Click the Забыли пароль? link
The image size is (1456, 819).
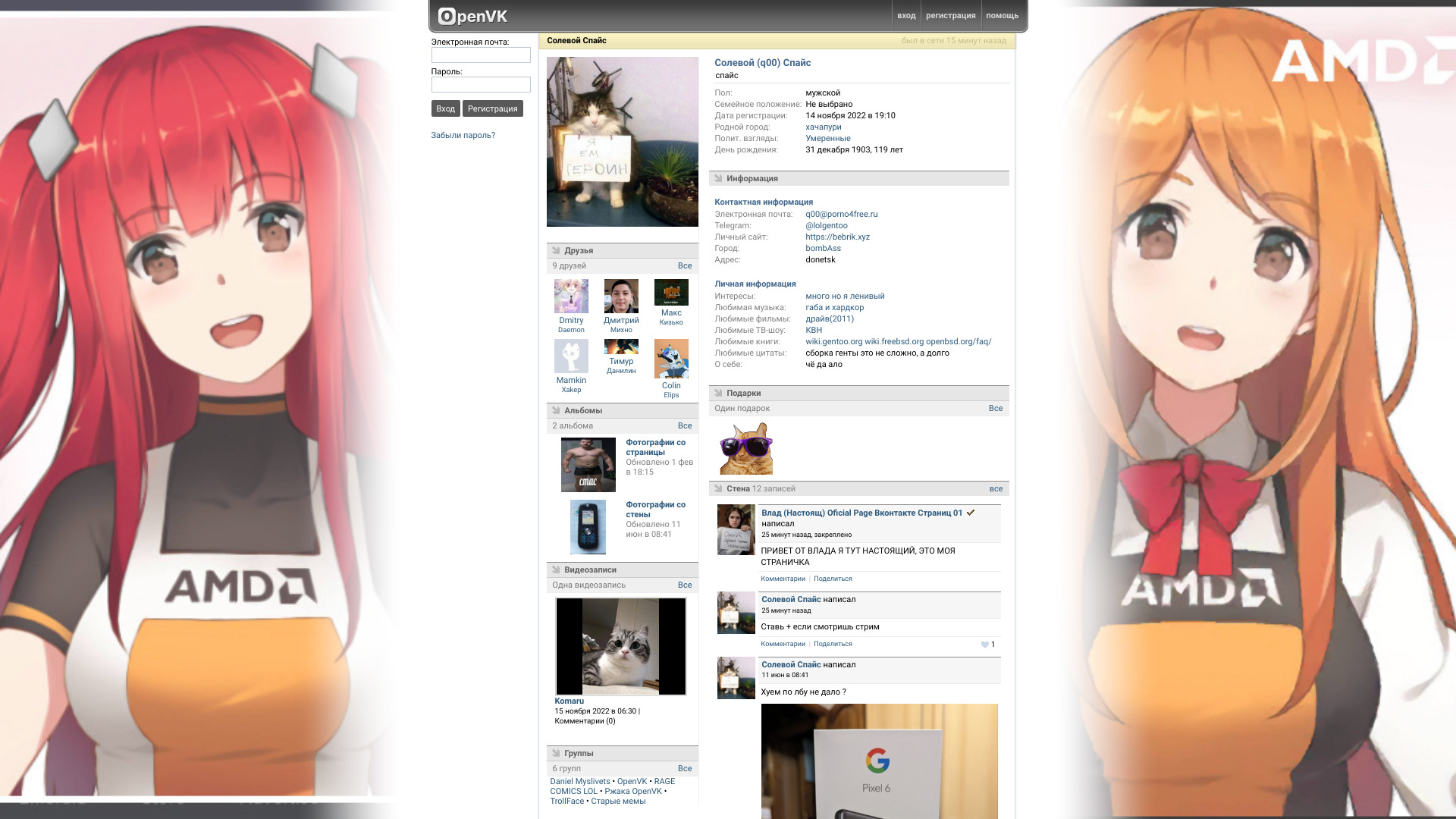coord(463,135)
